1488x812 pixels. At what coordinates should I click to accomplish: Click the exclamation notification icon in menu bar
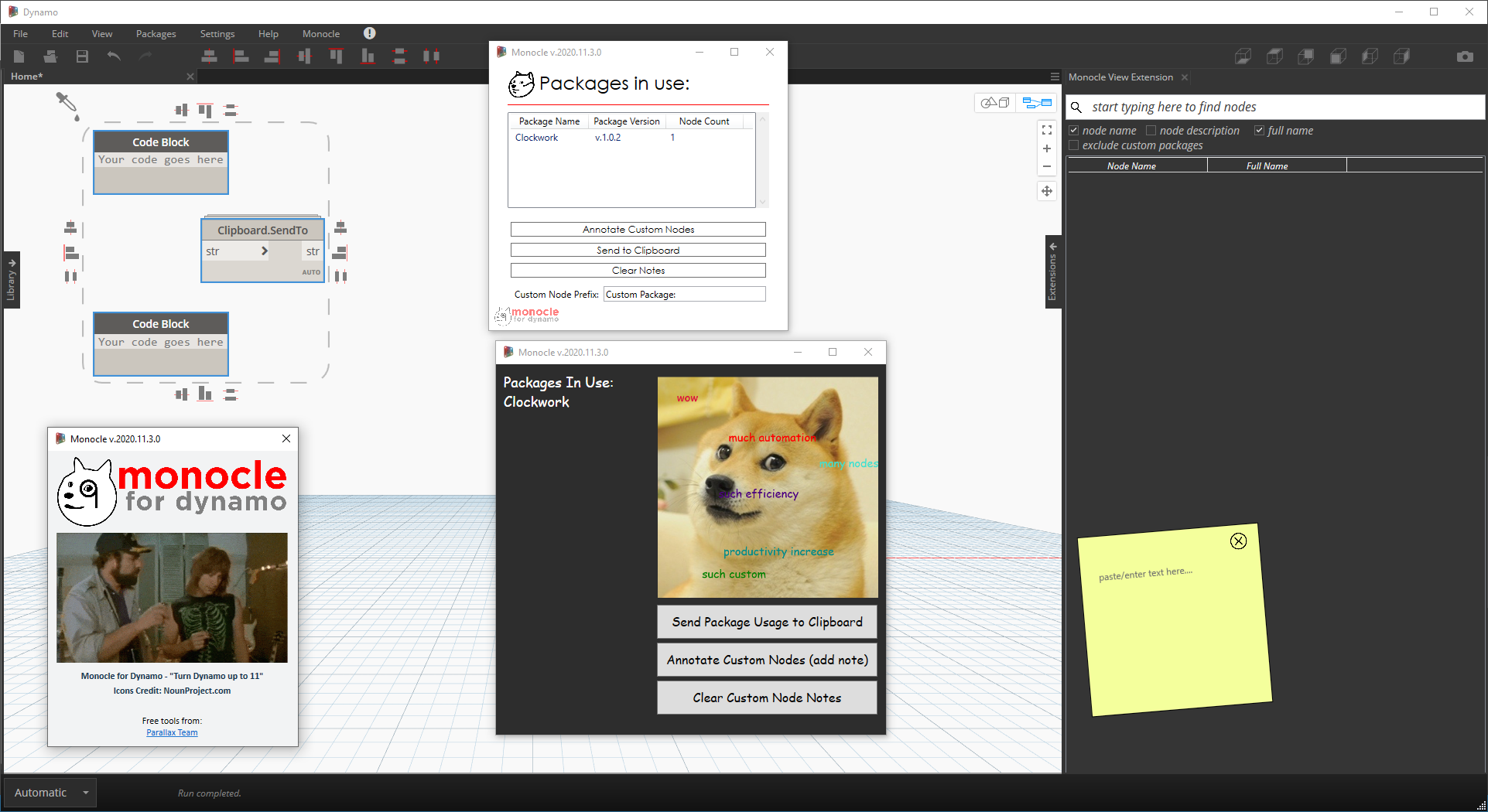(x=369, y=33)
